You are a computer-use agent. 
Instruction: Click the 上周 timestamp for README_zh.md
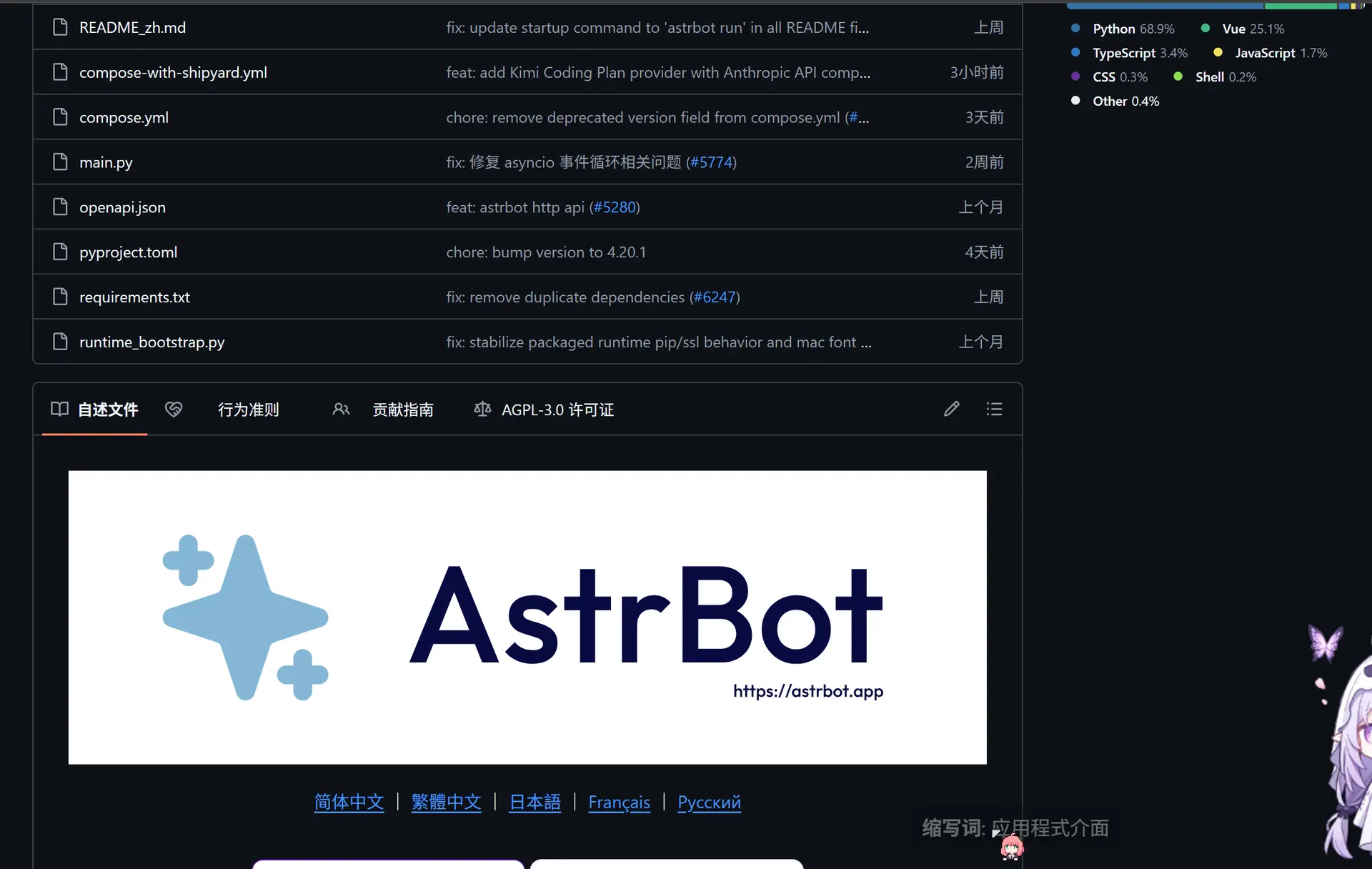point(989,27)
